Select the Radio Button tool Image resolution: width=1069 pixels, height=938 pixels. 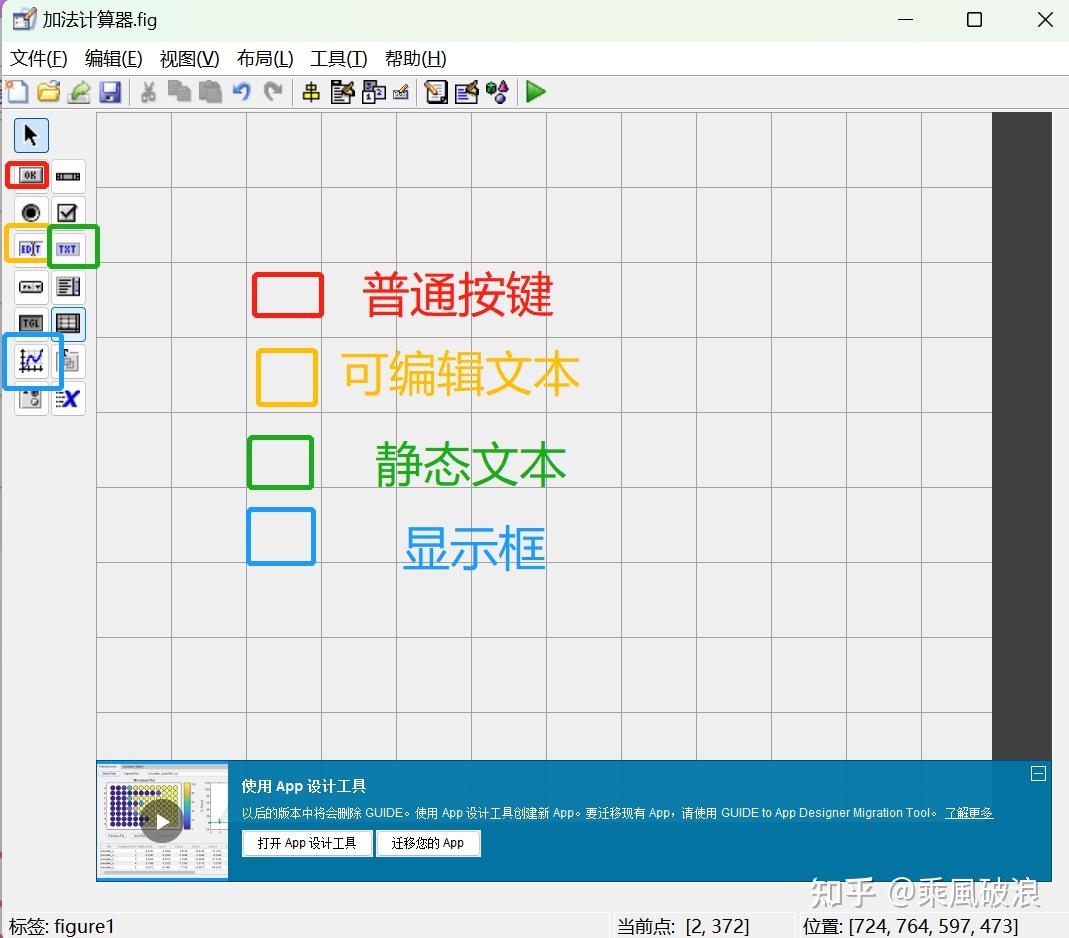coord(30,211)
